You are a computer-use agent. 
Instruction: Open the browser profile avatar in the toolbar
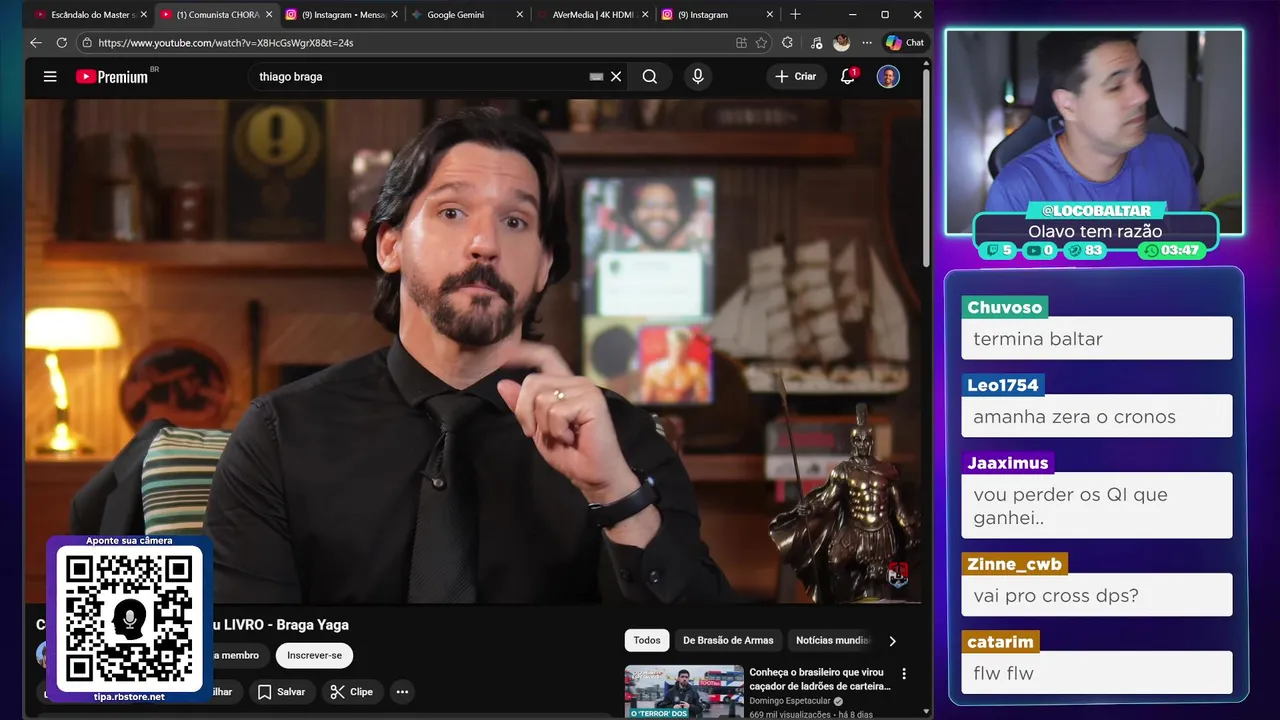(x=842, y=43)
